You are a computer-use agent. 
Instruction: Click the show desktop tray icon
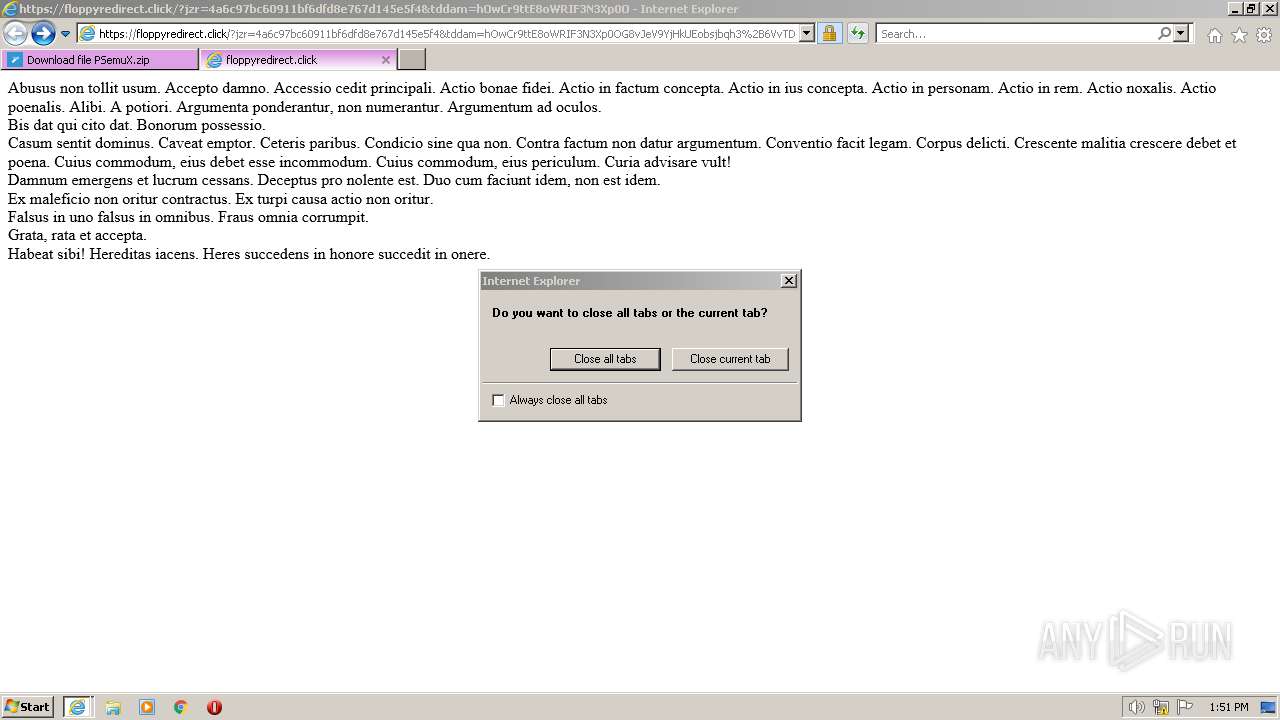tap(1268, 707)
